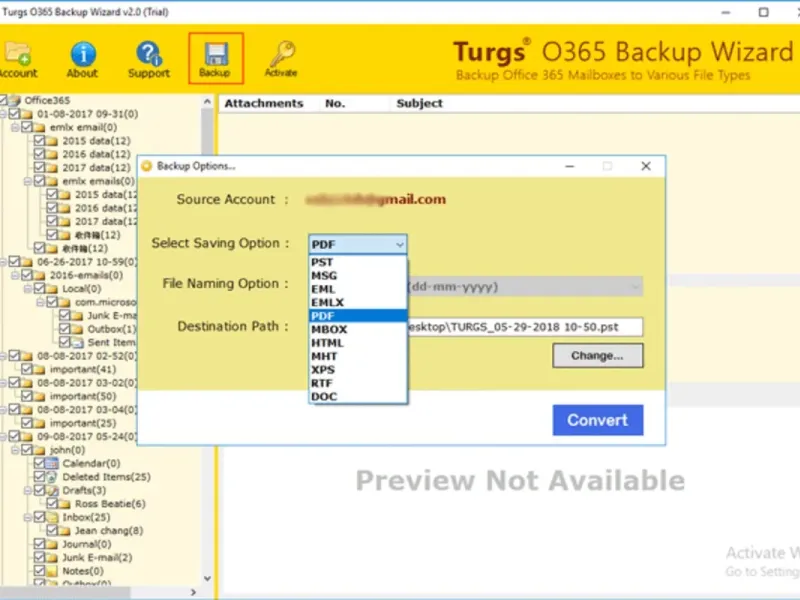Screen dimensions: 800x600
Task: Click the Journal(0) folder icon
Action: [52, 544]
